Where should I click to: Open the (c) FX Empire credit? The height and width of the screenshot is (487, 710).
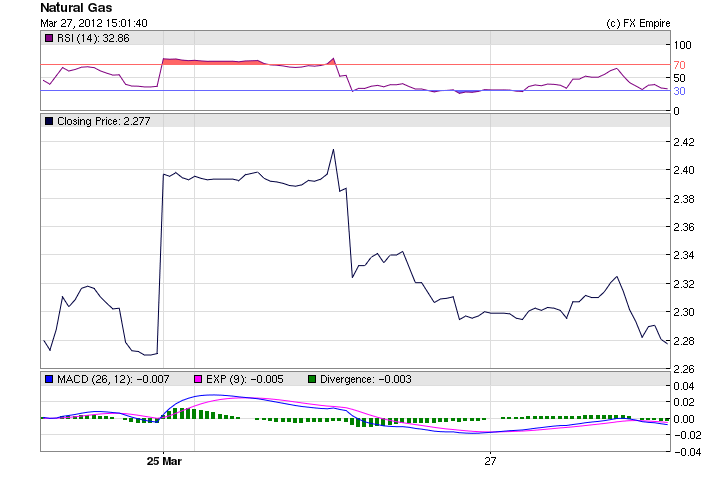(x=638, y=23)
